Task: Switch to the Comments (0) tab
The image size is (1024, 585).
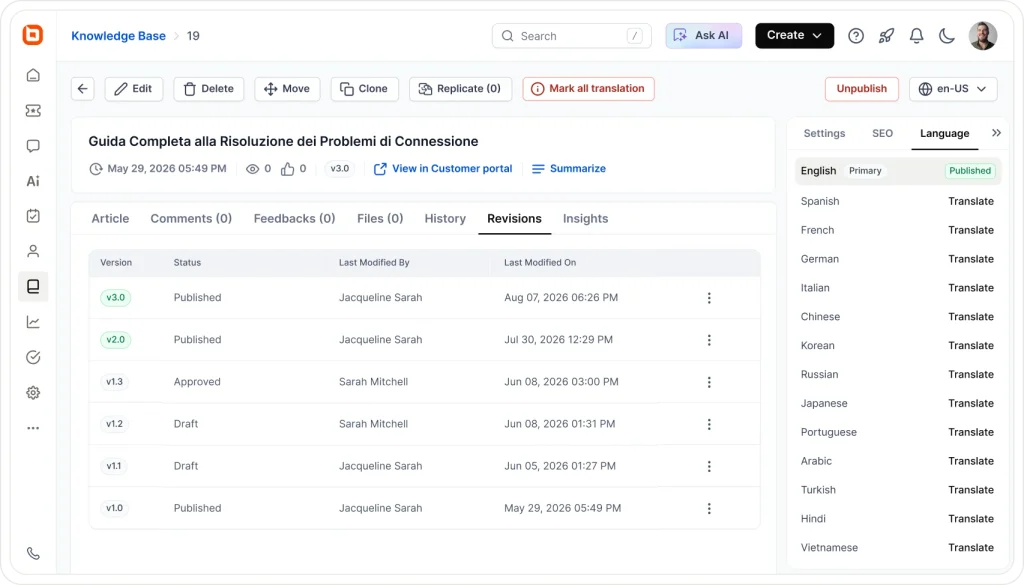Action: tap(191, 219)
